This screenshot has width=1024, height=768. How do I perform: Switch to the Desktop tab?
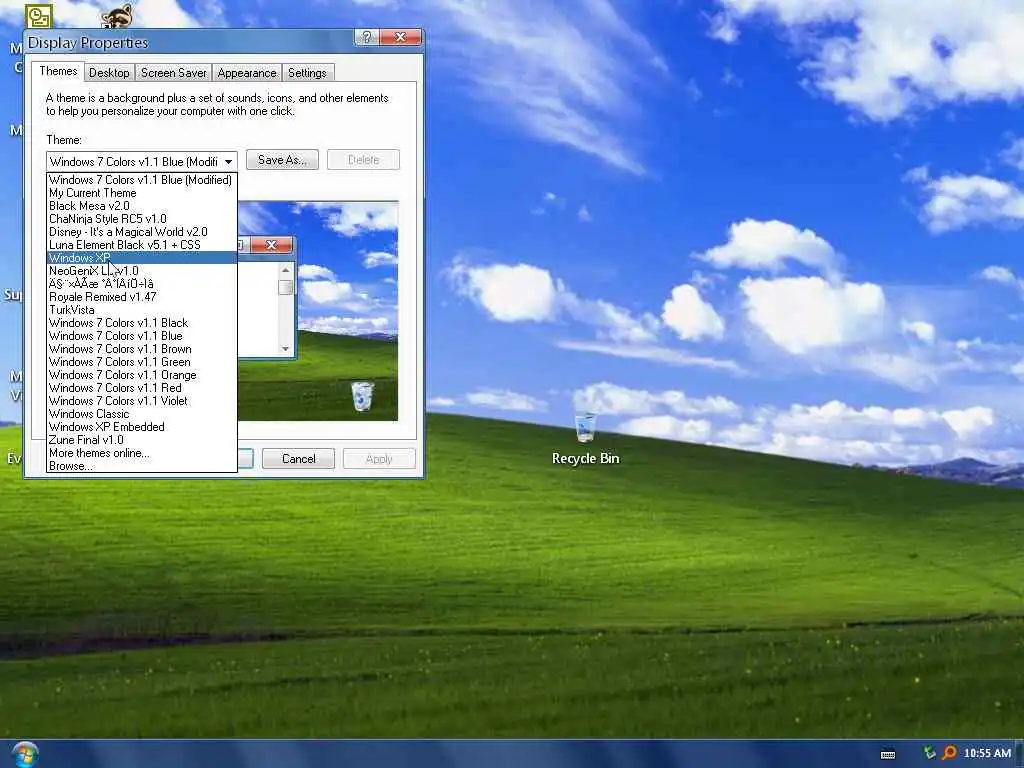pyautogui.click(x=109, y=72)
